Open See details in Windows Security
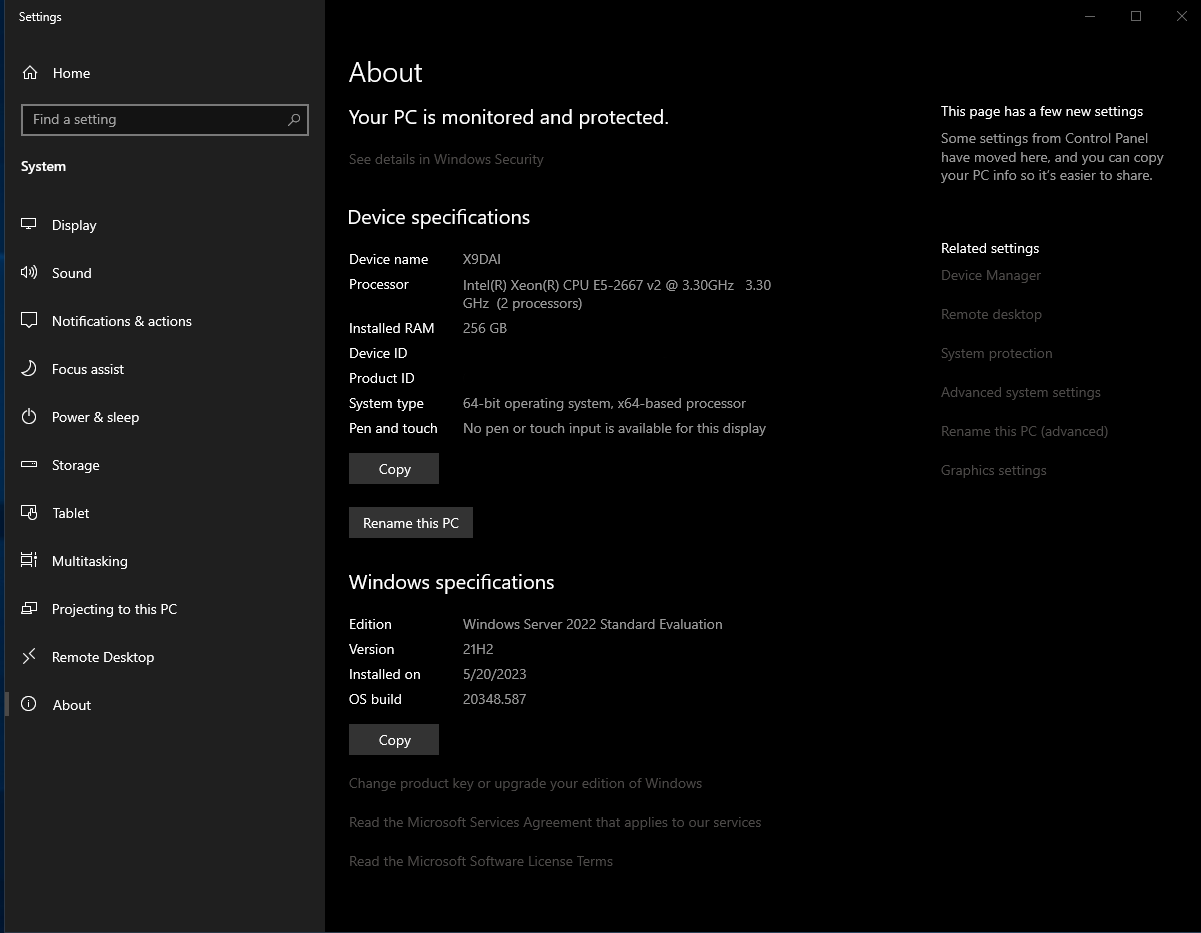The width and height of the screenshot is (1201, 933). pyautogui.click(x=446, y=159)
